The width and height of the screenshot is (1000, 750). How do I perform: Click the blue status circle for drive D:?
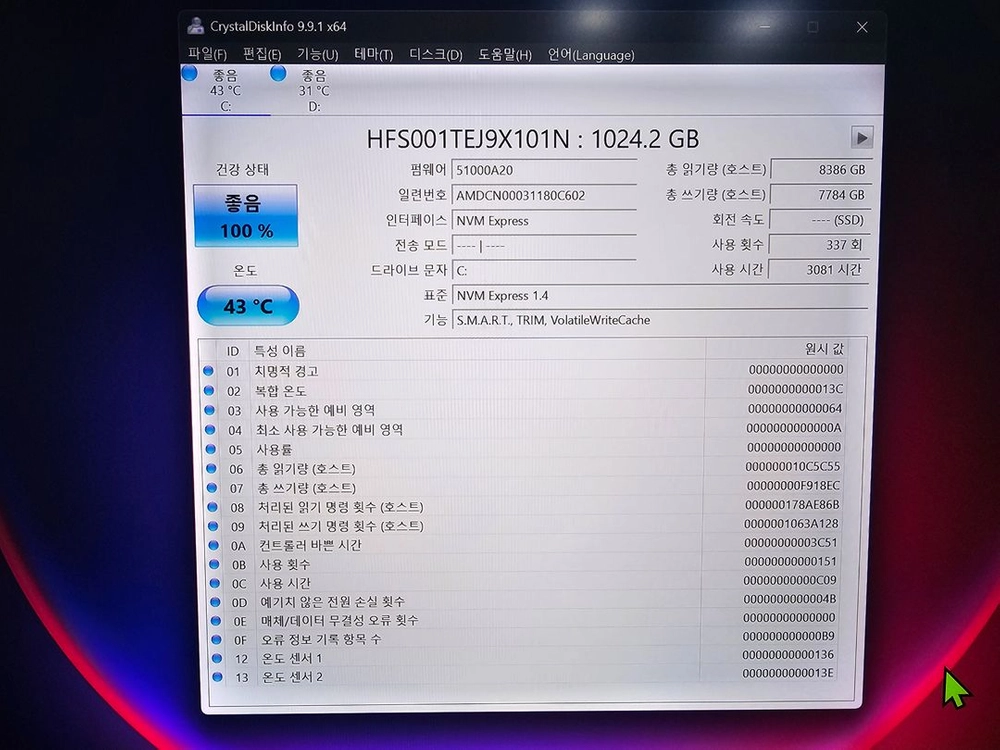tap(278, 73)
